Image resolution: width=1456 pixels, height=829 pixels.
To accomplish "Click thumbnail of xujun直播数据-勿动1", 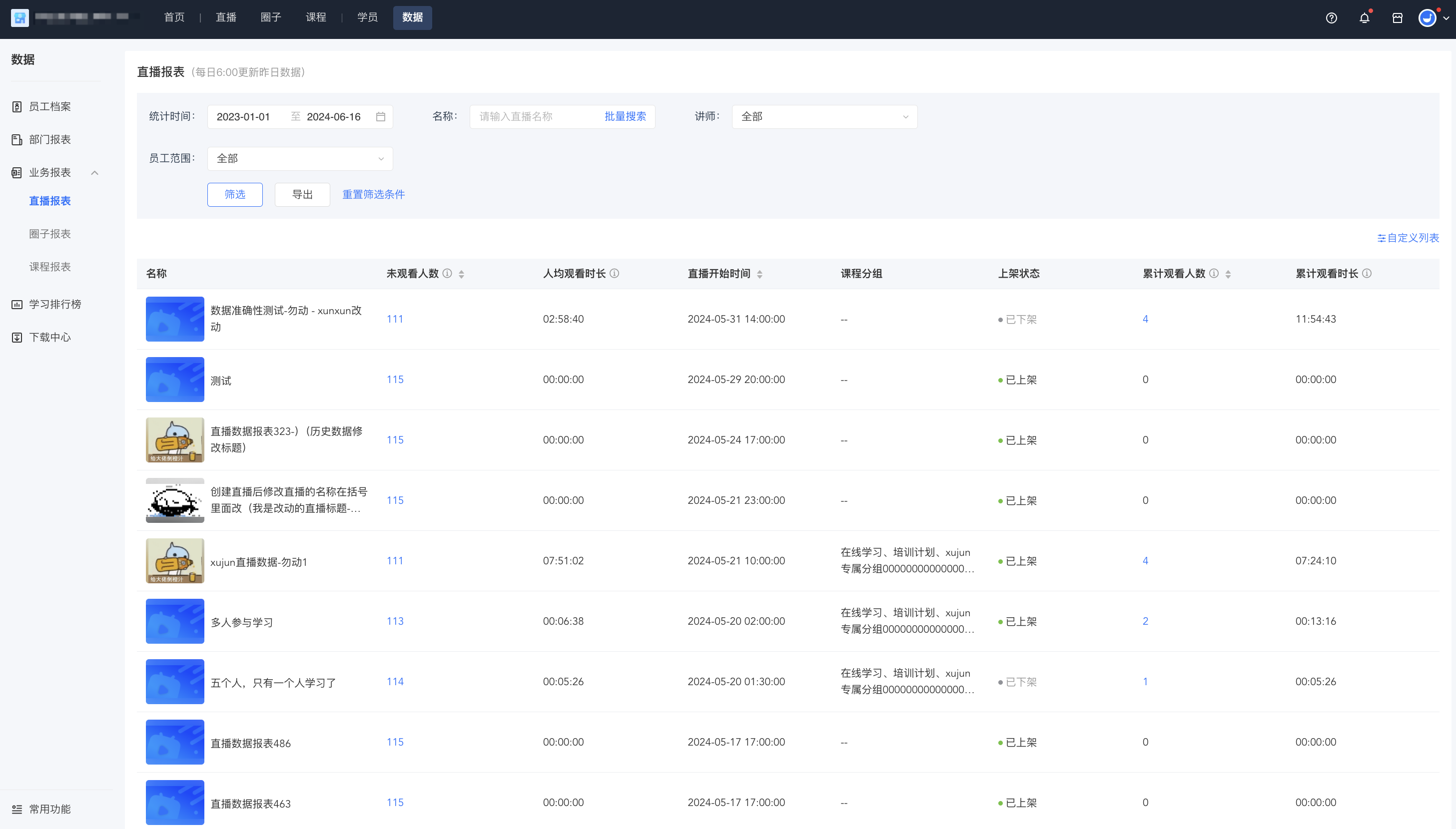I will coord(175,561).
